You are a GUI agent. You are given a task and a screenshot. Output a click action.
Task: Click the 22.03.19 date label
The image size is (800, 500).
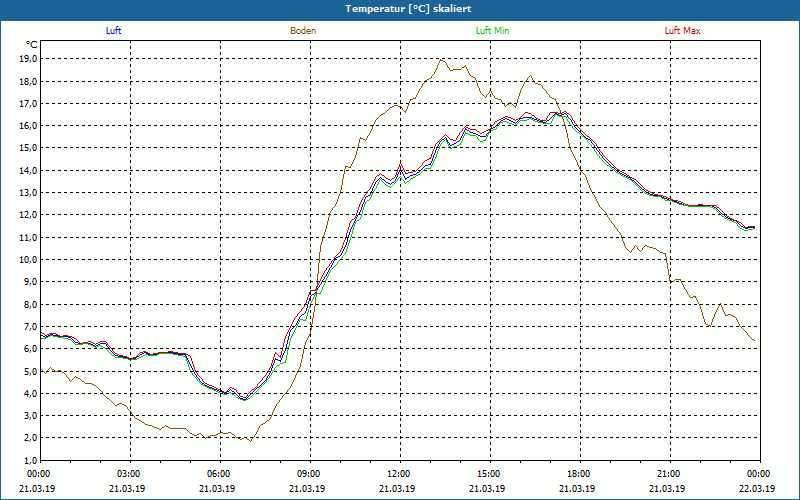click(757, 488)
